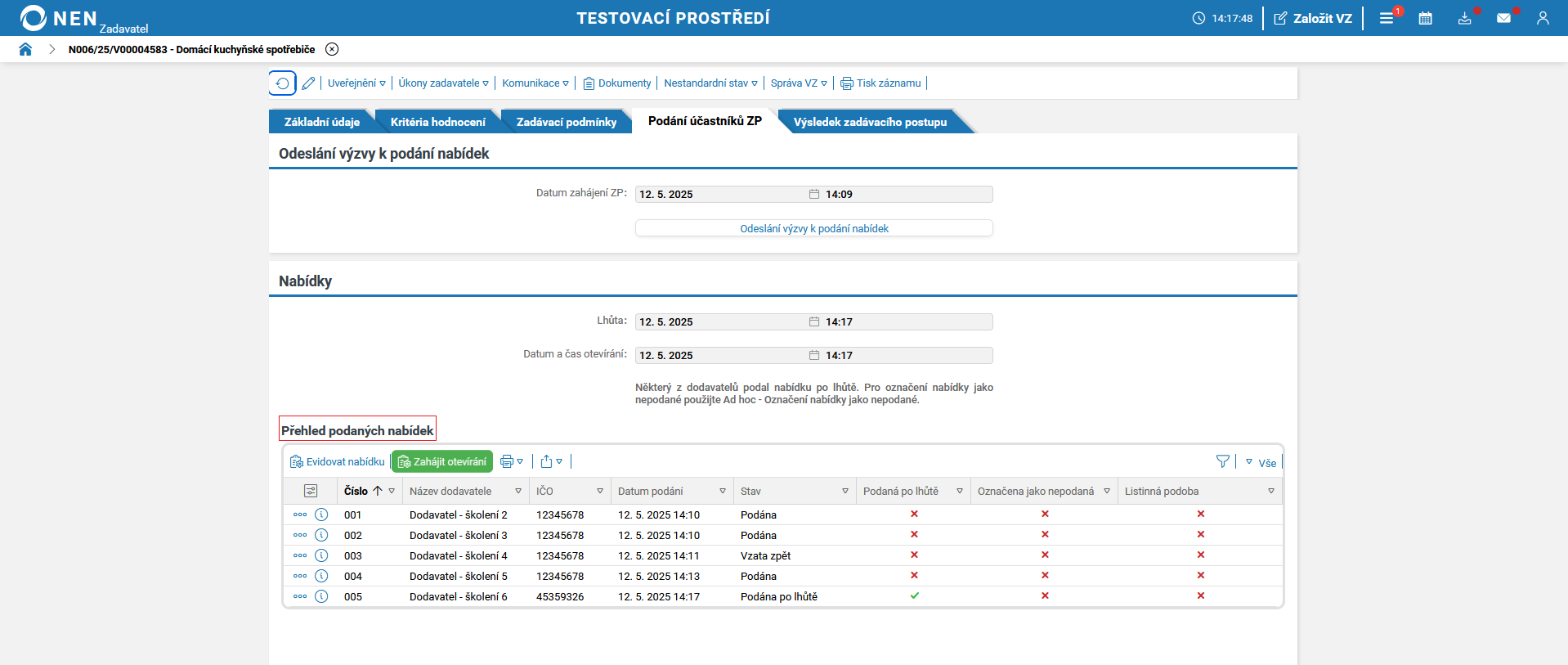Close the N006/25/V00004583 breadcrumb tab

tap(332, 49)
